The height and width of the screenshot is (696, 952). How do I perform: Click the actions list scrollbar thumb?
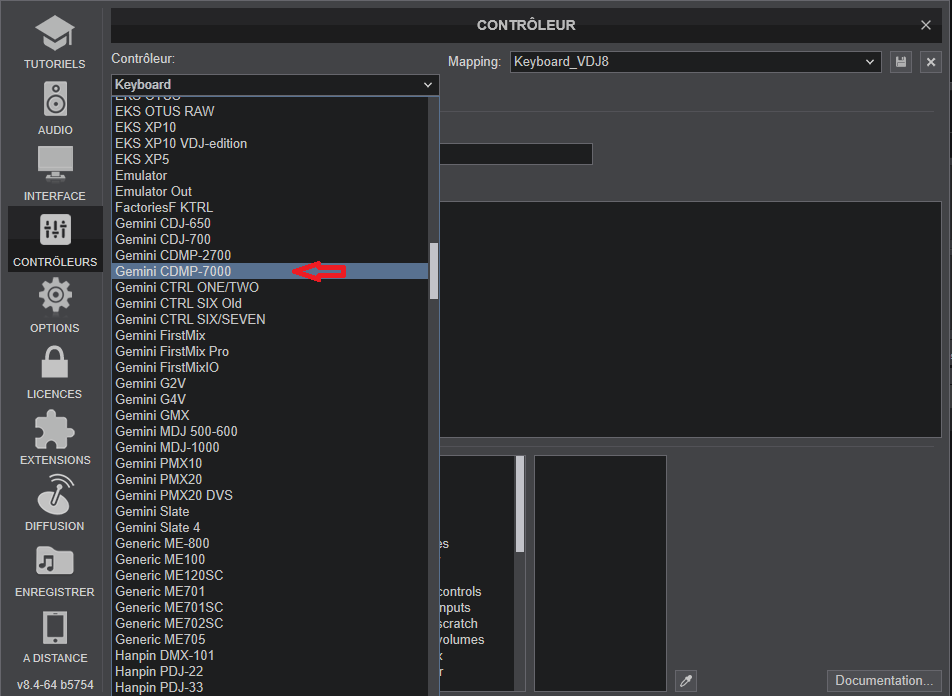tap(520, 504)
